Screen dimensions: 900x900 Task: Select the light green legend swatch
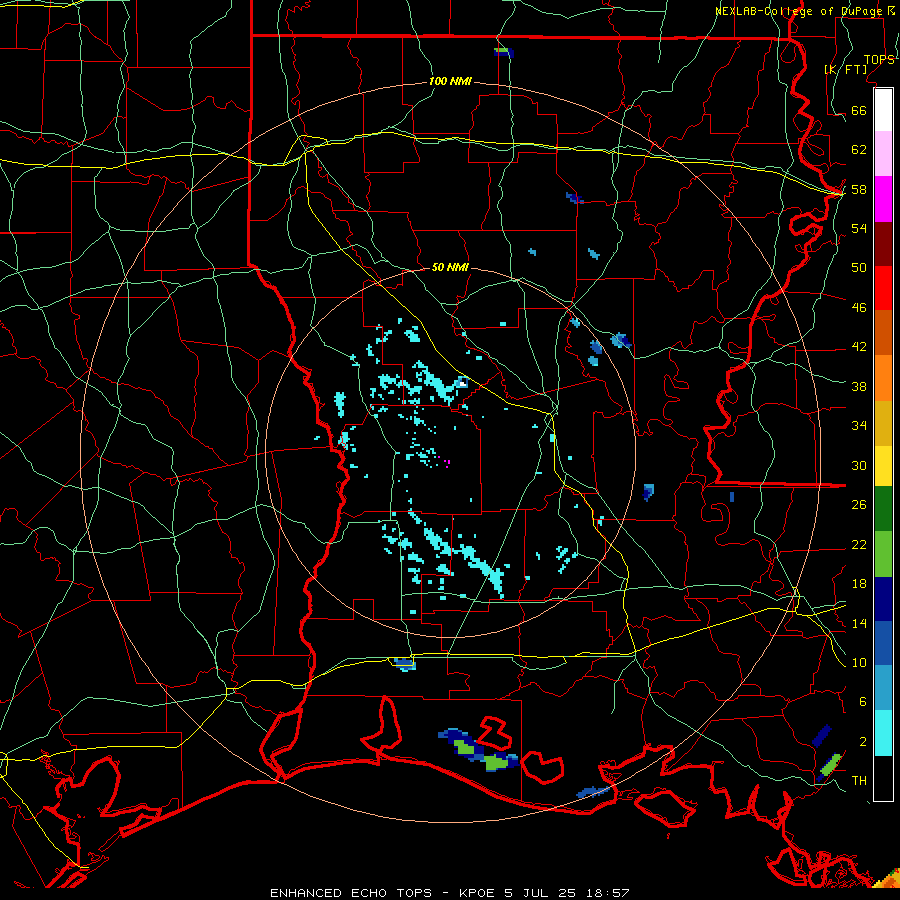point(883,554)
